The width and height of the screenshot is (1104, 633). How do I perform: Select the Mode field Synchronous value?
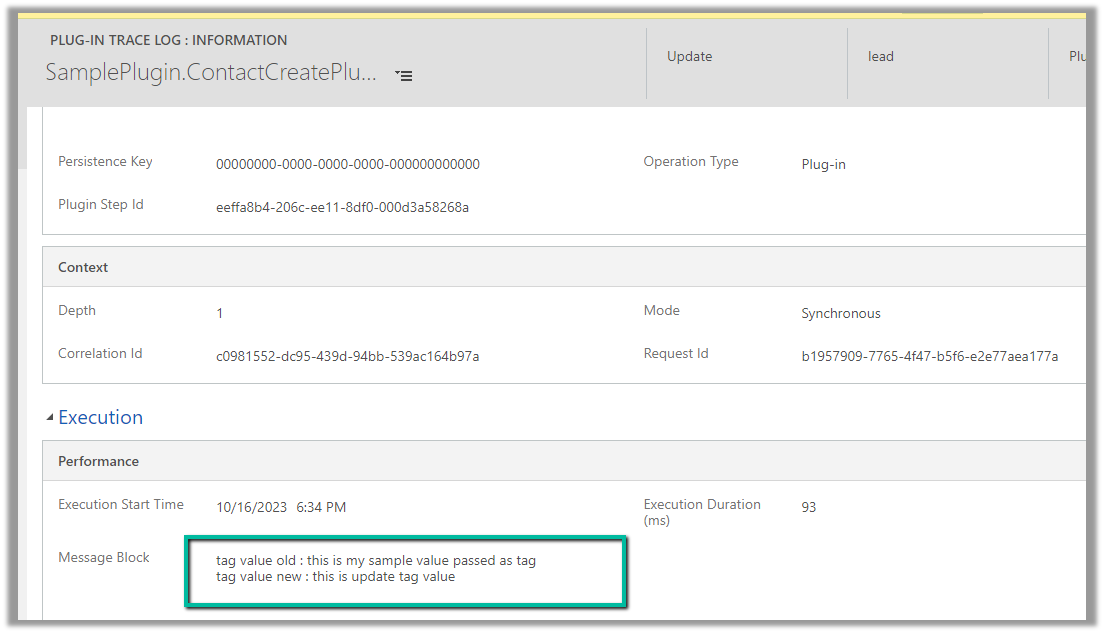840,313
